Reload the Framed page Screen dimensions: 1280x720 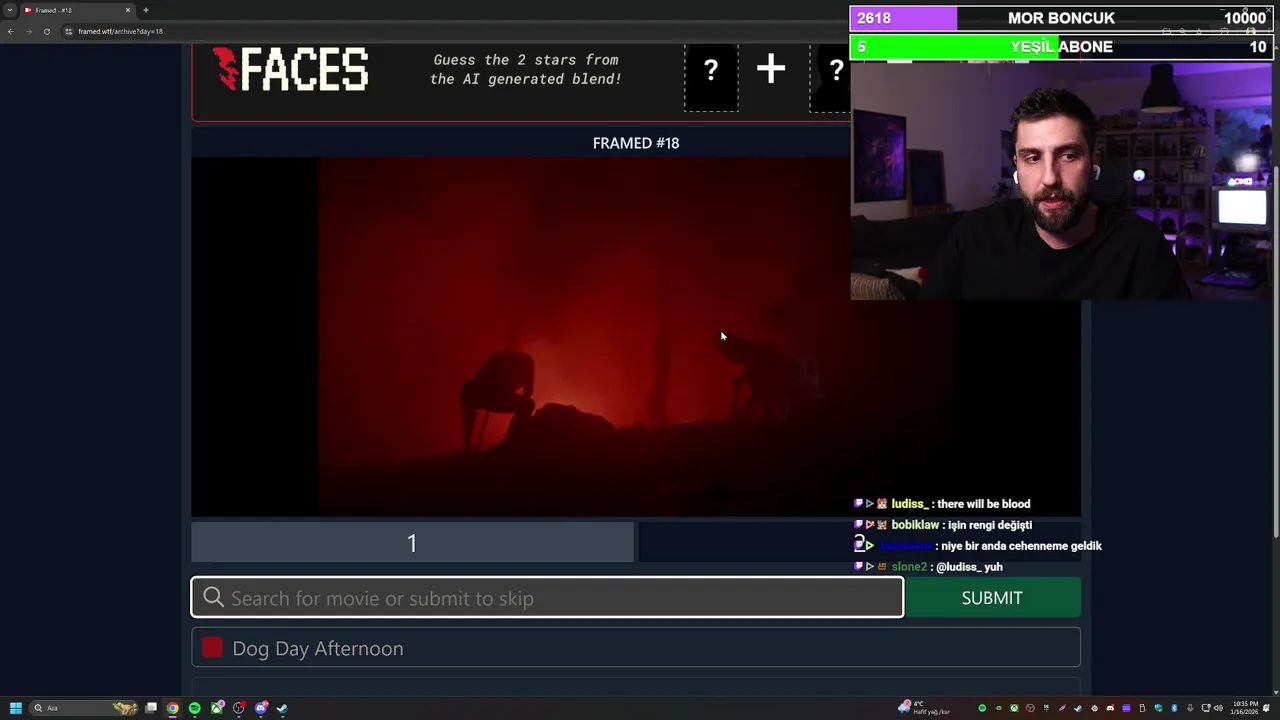click(x=46, y=31)
